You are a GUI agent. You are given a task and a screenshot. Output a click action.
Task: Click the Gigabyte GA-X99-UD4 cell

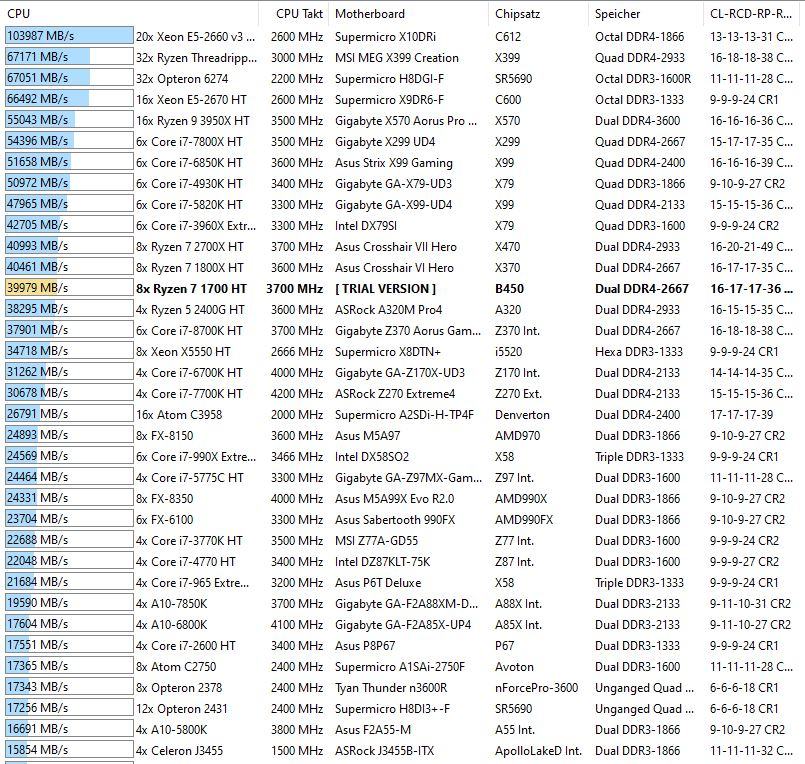coord(393,205)
